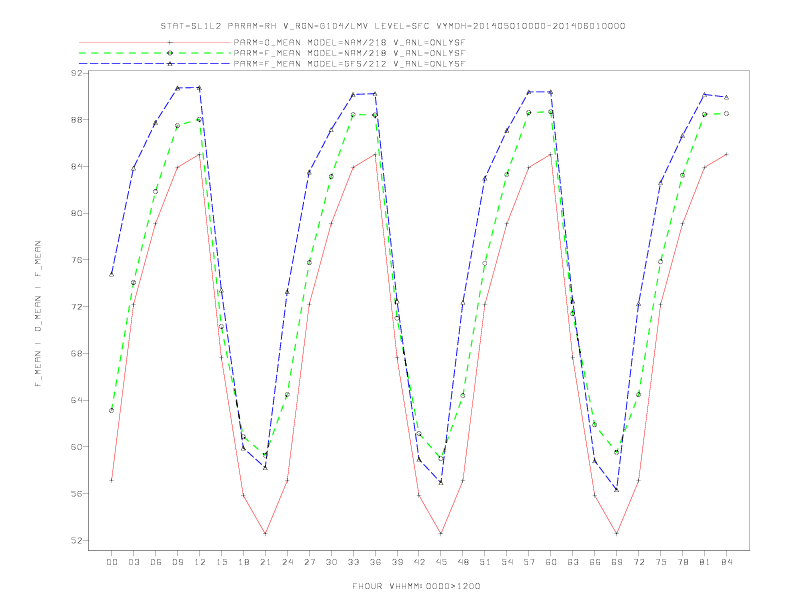Click the x-axis tick label 57
The height and width of the screenshot is (612, 792).
[x=529, y=562]
